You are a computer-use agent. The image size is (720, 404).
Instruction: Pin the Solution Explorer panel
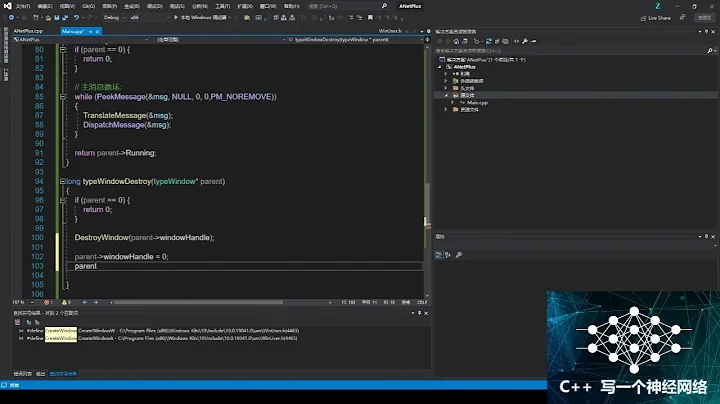tap(706, 31)
